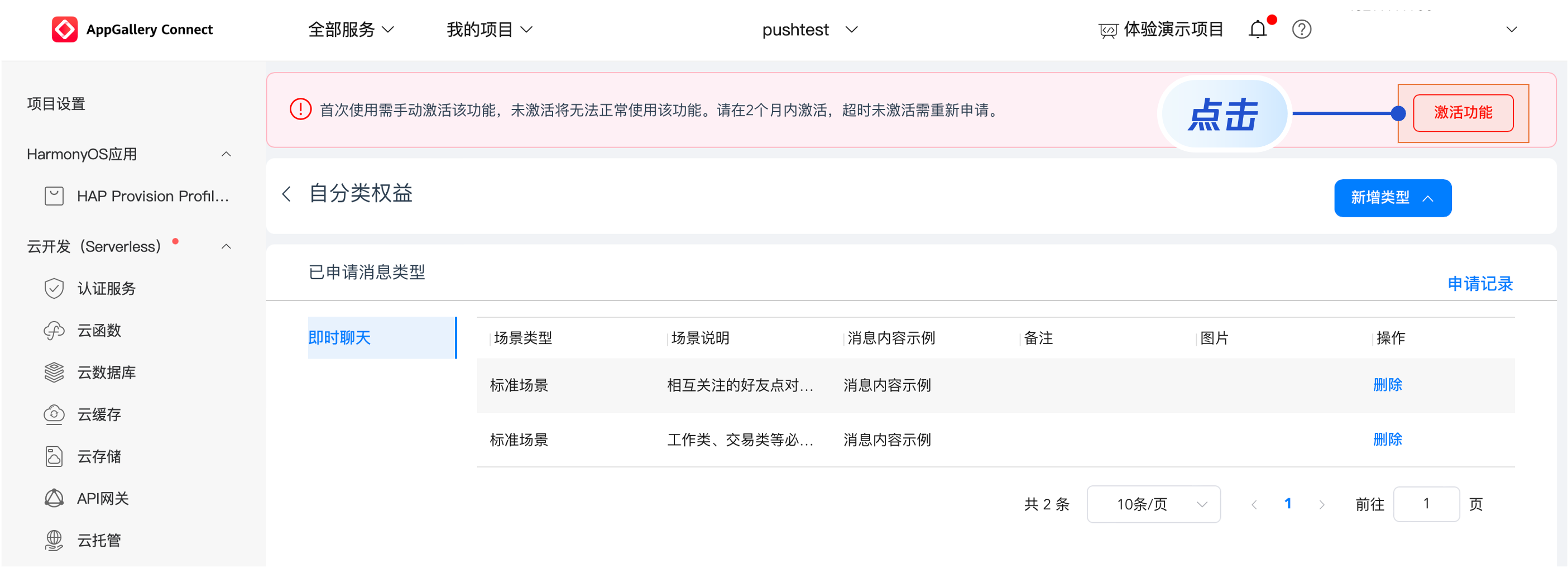Expand the pushtest project selector
This screenshot has width=1568, height=568.
(x=809, y=29)
